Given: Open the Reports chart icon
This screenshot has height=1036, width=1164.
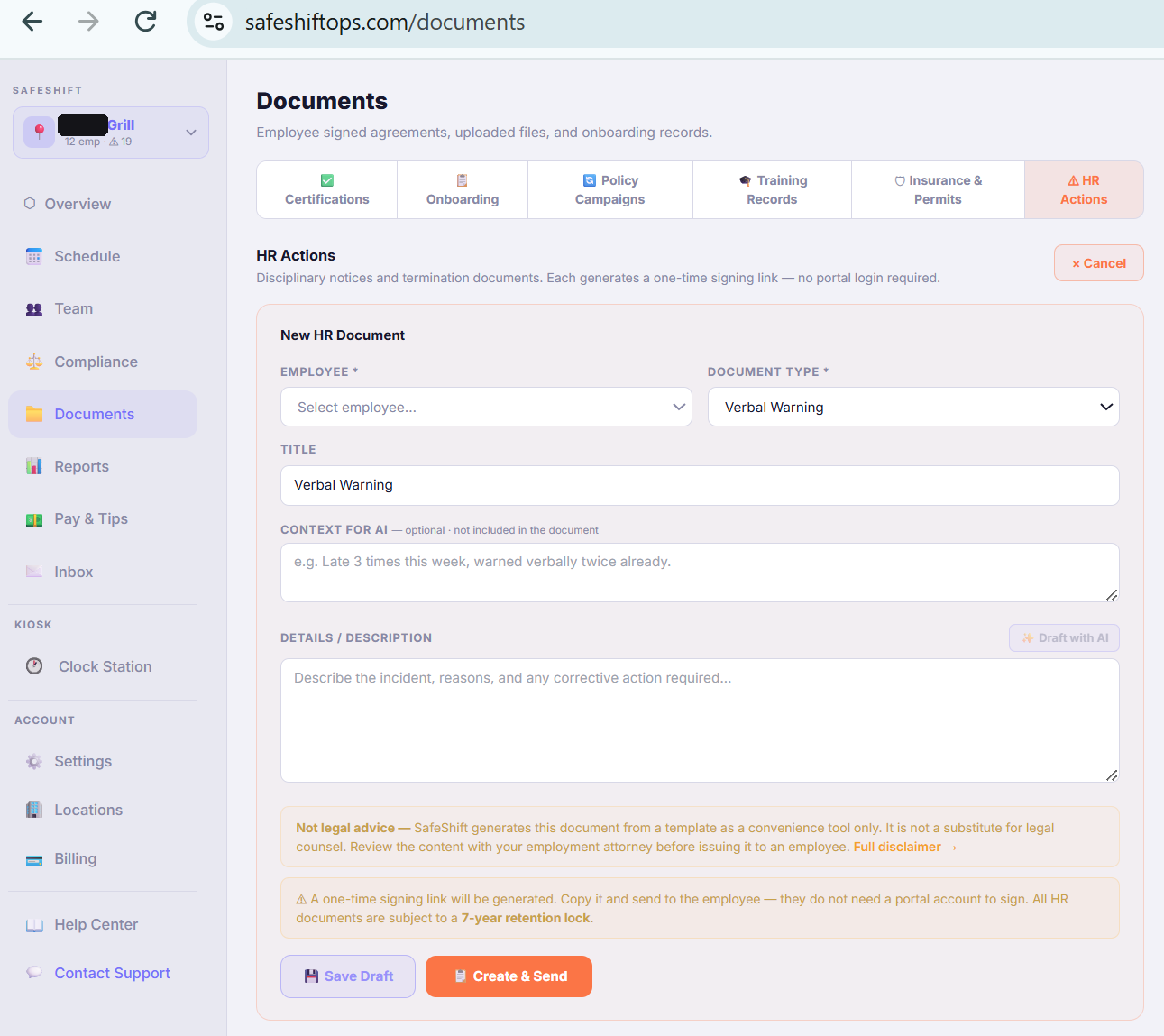Looking at the screenshot, I should (x=34, y=466).
